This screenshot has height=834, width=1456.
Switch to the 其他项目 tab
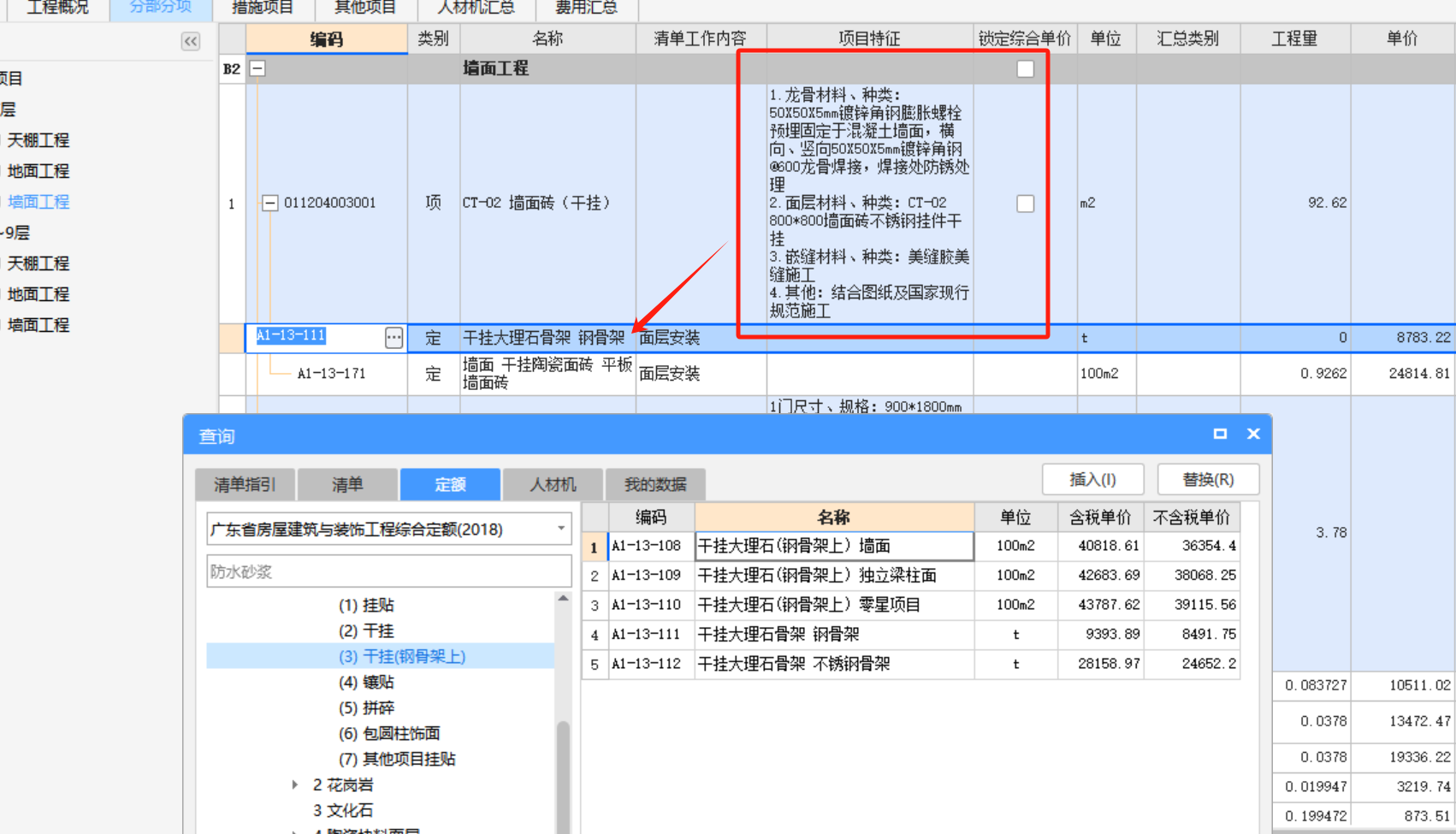point(365,8)
